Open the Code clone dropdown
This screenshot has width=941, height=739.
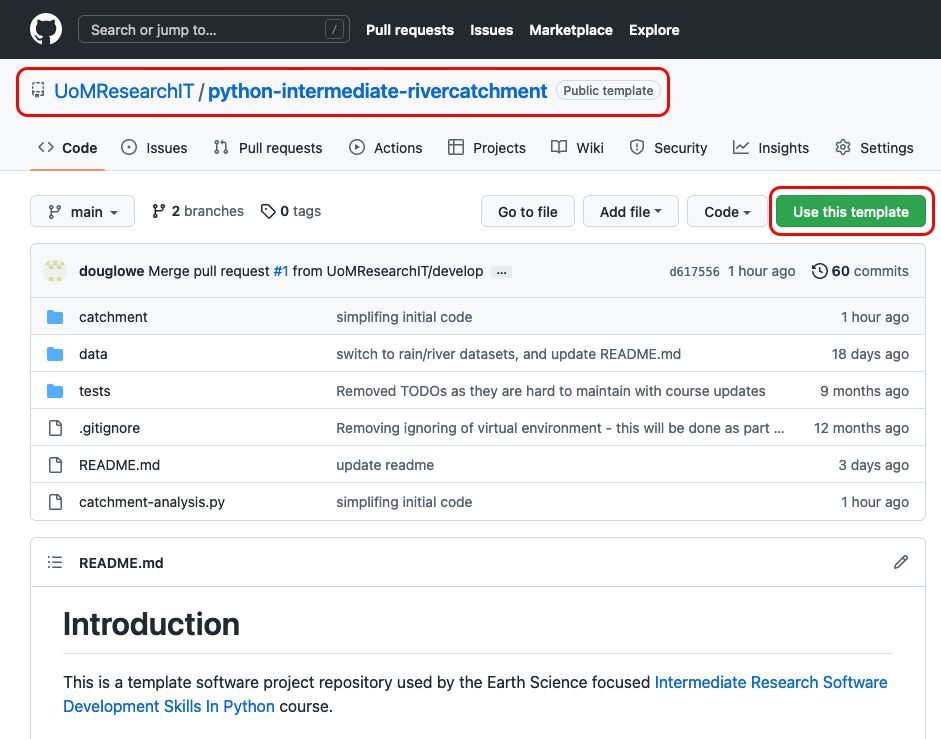(x=727, y=211)
